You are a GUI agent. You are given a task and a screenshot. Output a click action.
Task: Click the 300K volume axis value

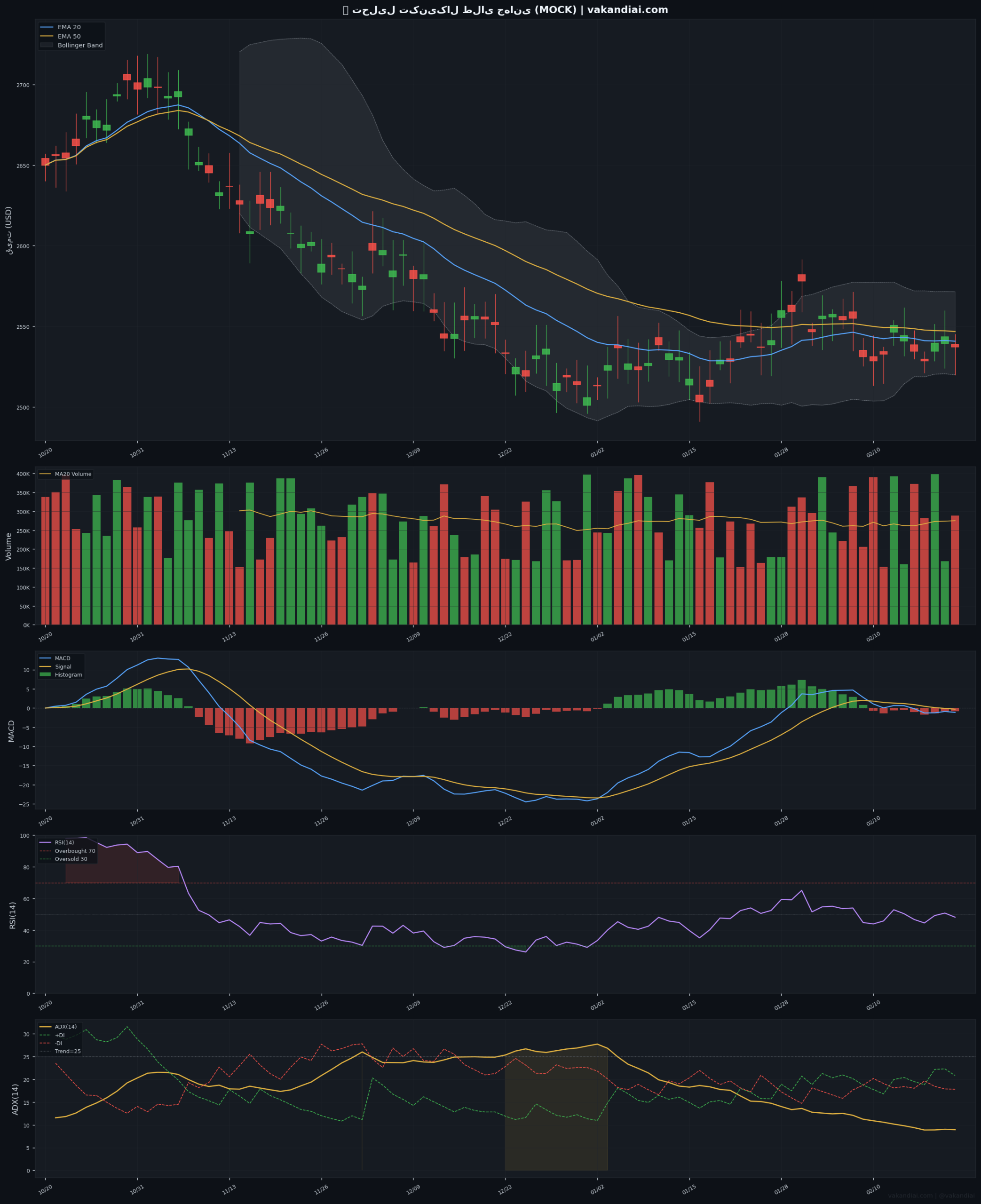(23, 512)
